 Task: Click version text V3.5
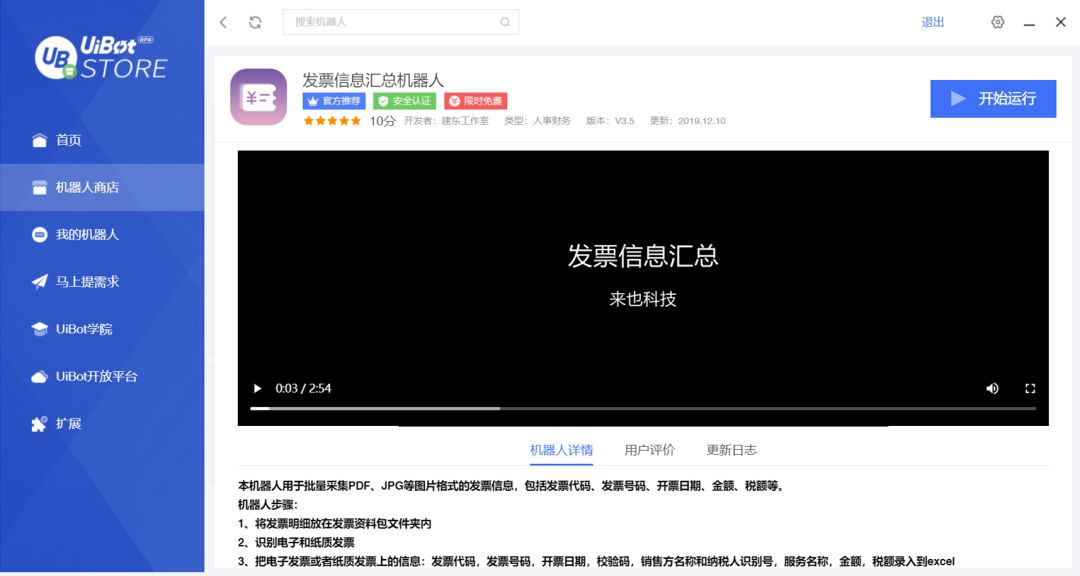625,121
